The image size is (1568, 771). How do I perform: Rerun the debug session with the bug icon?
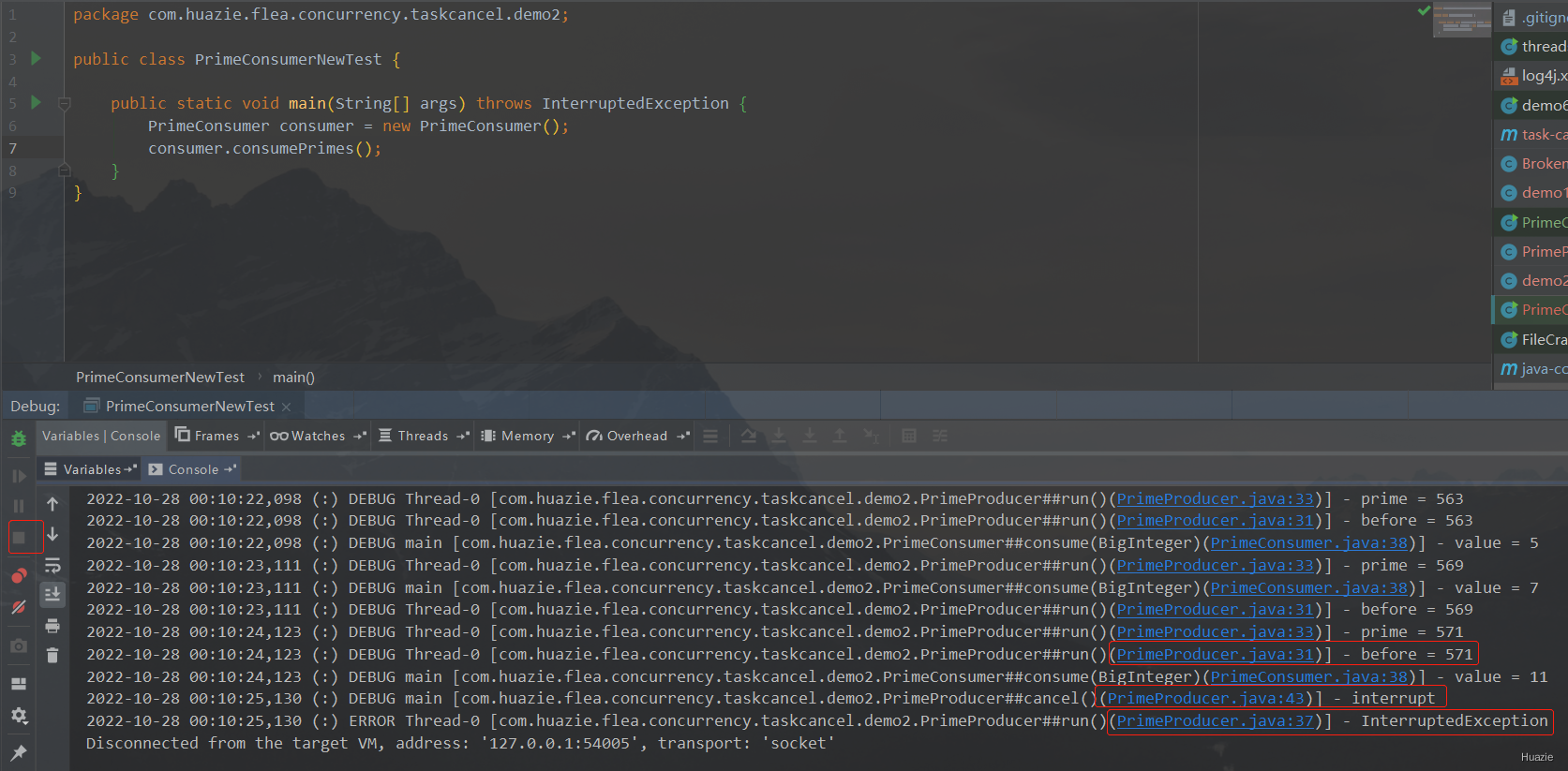click(19, 437)
